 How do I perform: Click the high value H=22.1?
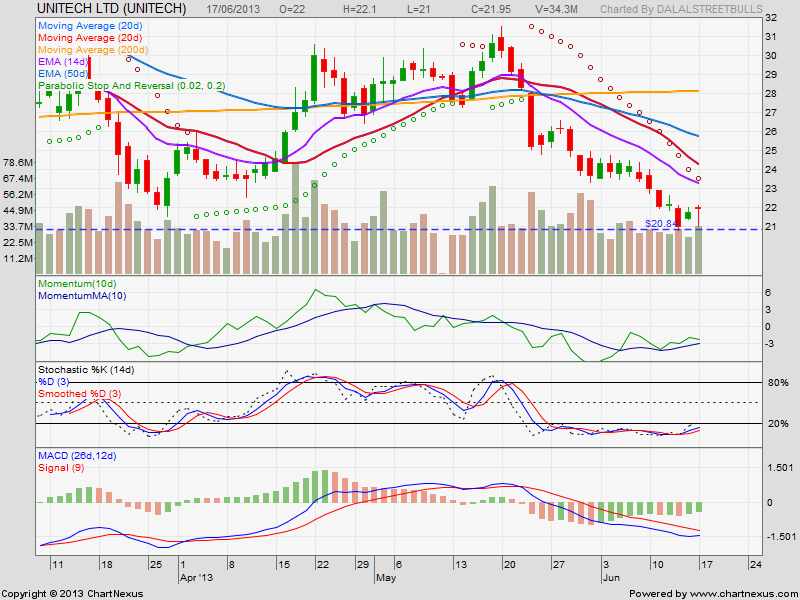point(360,9)
